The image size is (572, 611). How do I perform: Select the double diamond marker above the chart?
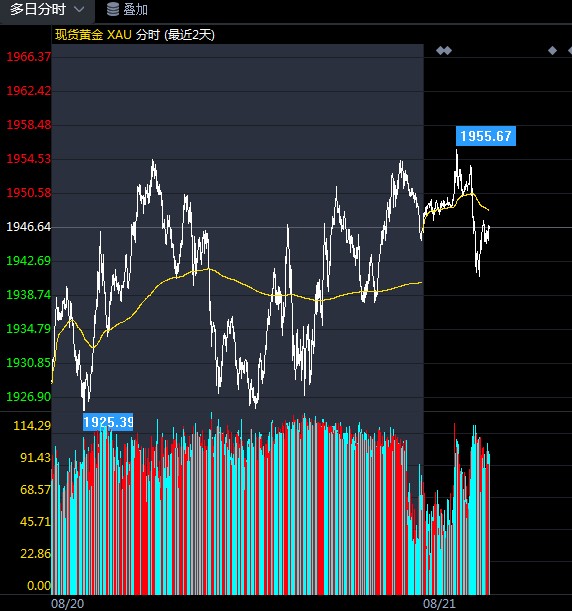pos(444,50)
